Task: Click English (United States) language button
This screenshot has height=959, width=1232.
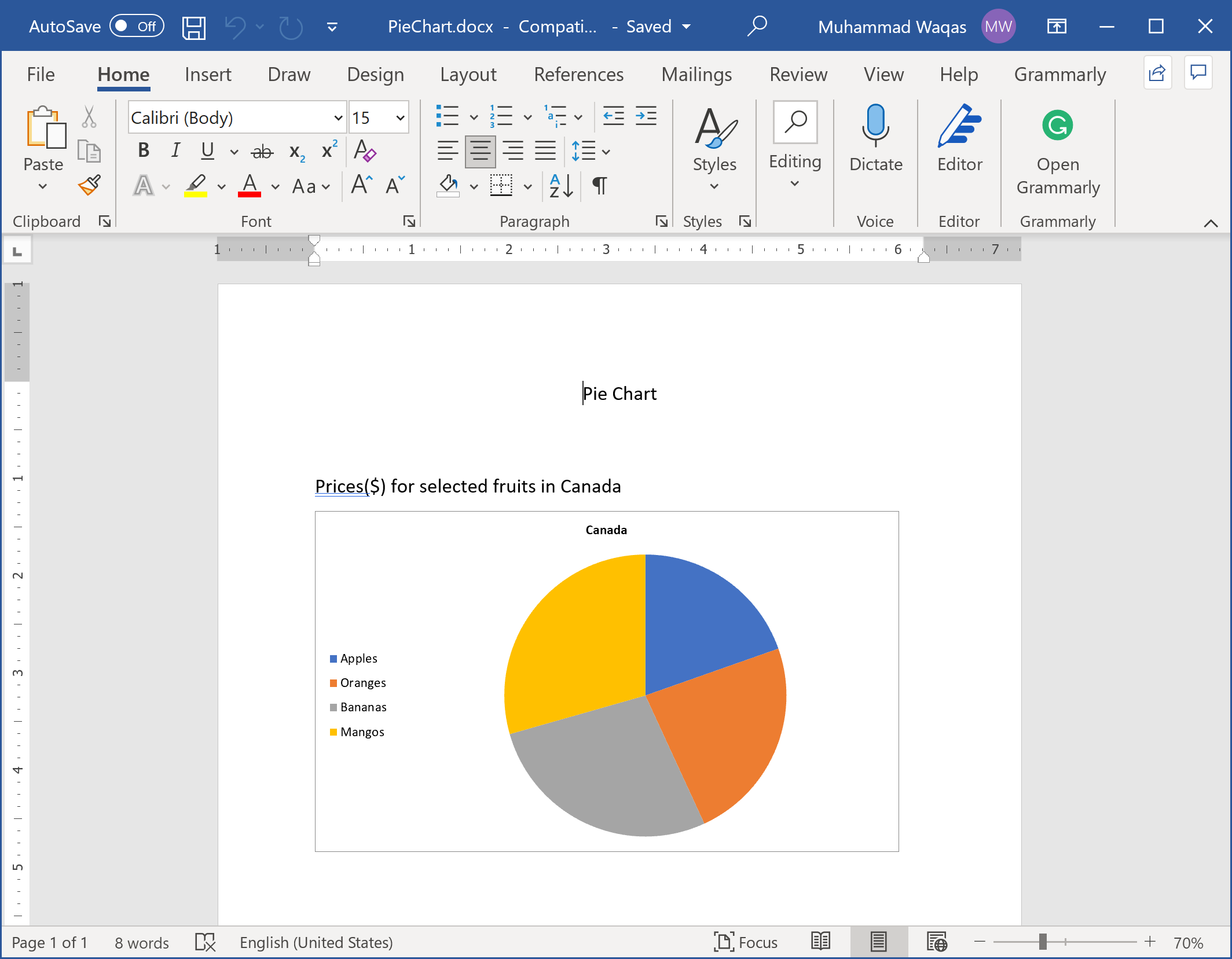Action: pos(316,942)
